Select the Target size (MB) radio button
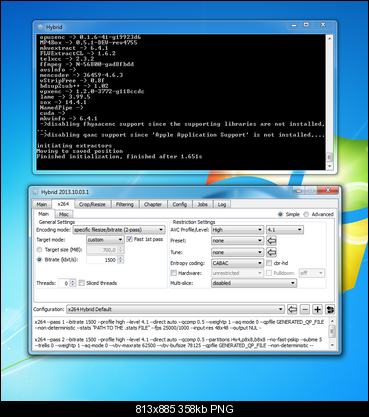 pyautogui.click(x=39, y=250)
